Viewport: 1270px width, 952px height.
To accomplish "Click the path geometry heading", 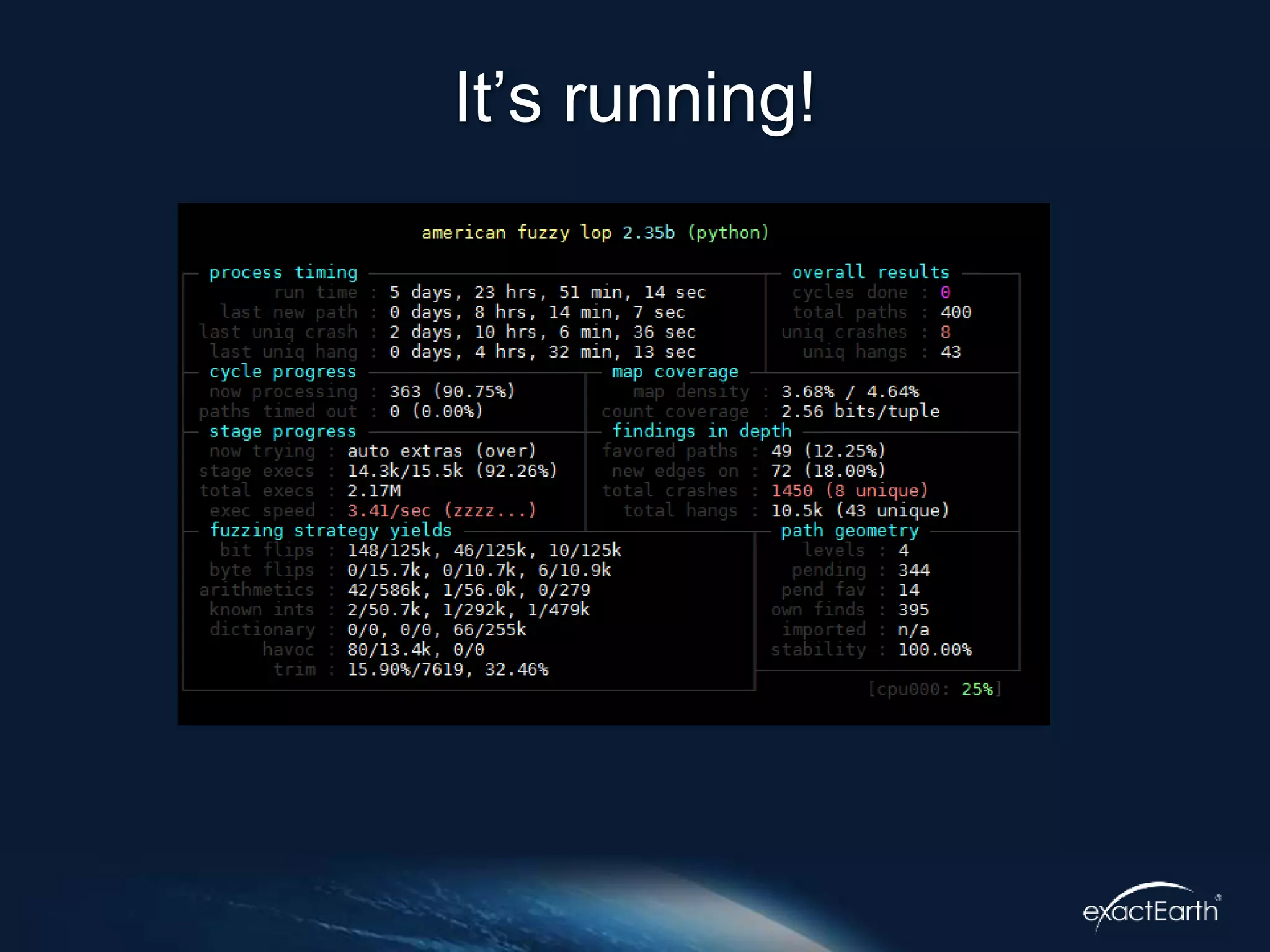I will (x=850, y=531).
